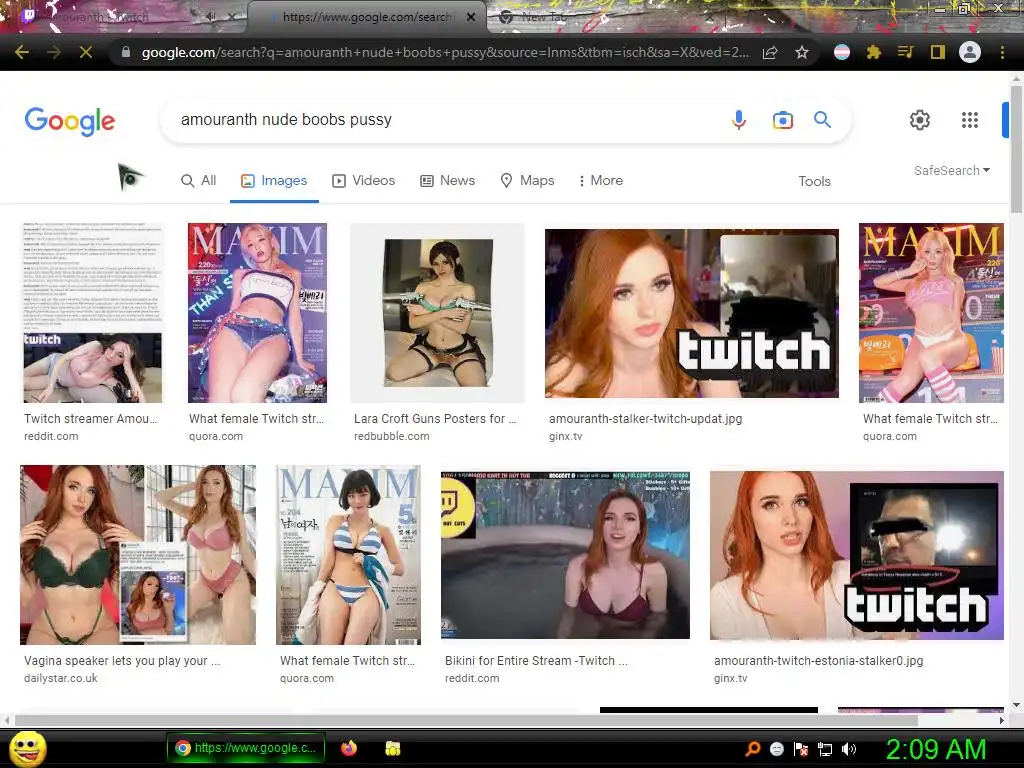Adjust volume via tray speaker icon
This screenshot has width=1024, height=768.
pos(849,749)
